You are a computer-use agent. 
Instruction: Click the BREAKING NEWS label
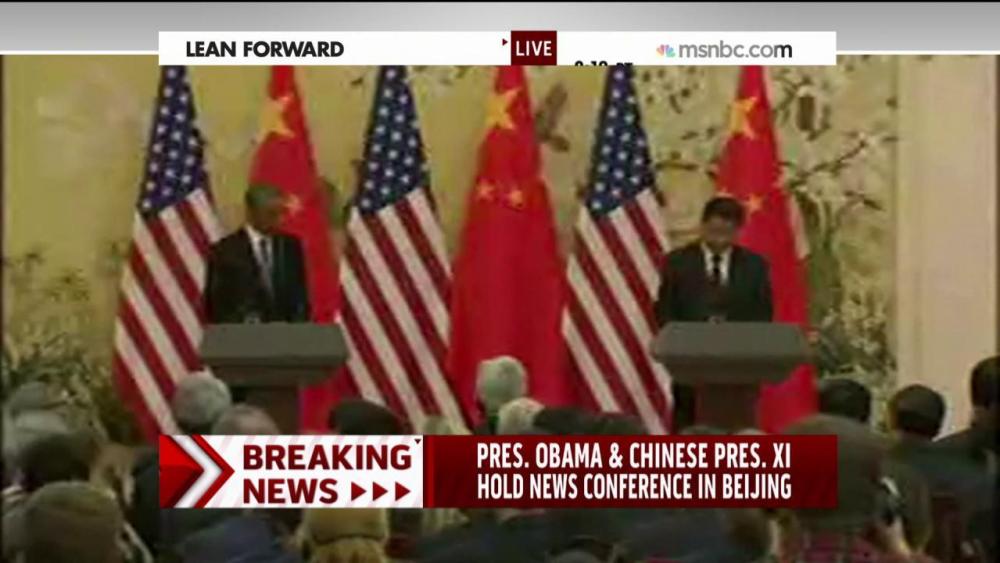coord(327,474)
